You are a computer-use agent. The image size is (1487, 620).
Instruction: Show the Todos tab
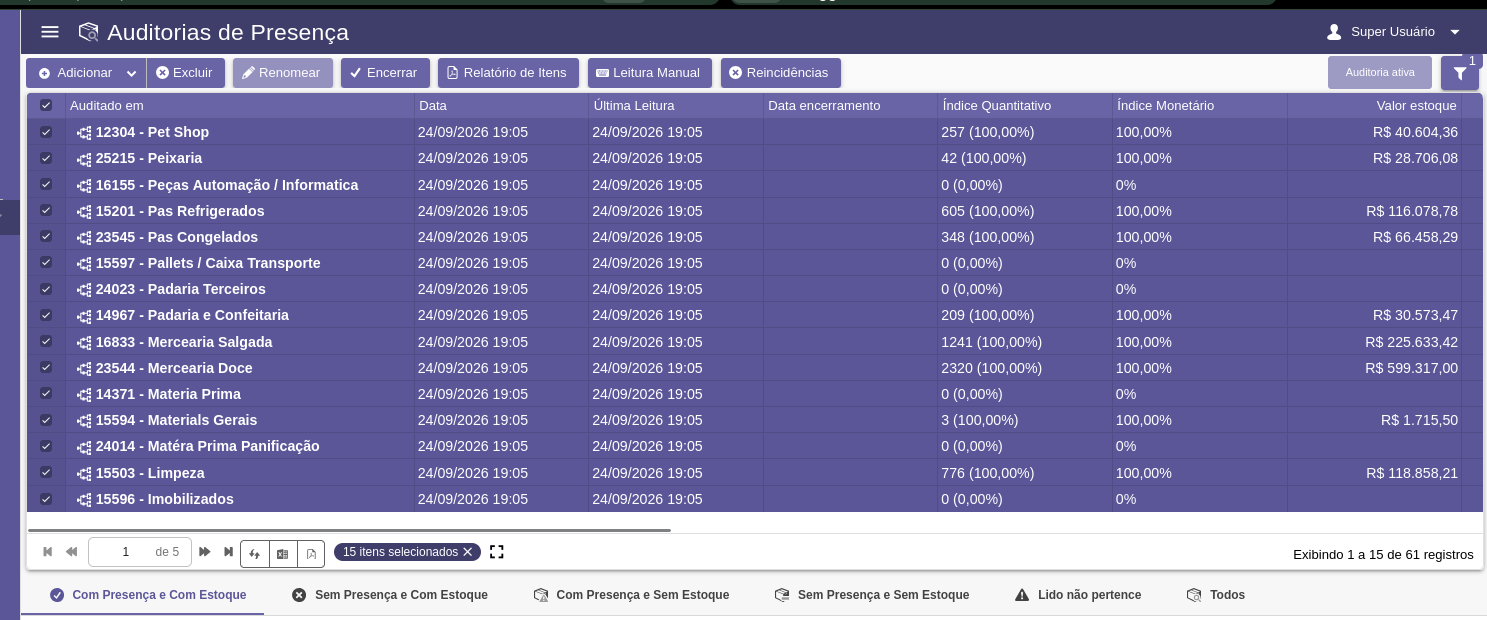(x=1216, y=595)
